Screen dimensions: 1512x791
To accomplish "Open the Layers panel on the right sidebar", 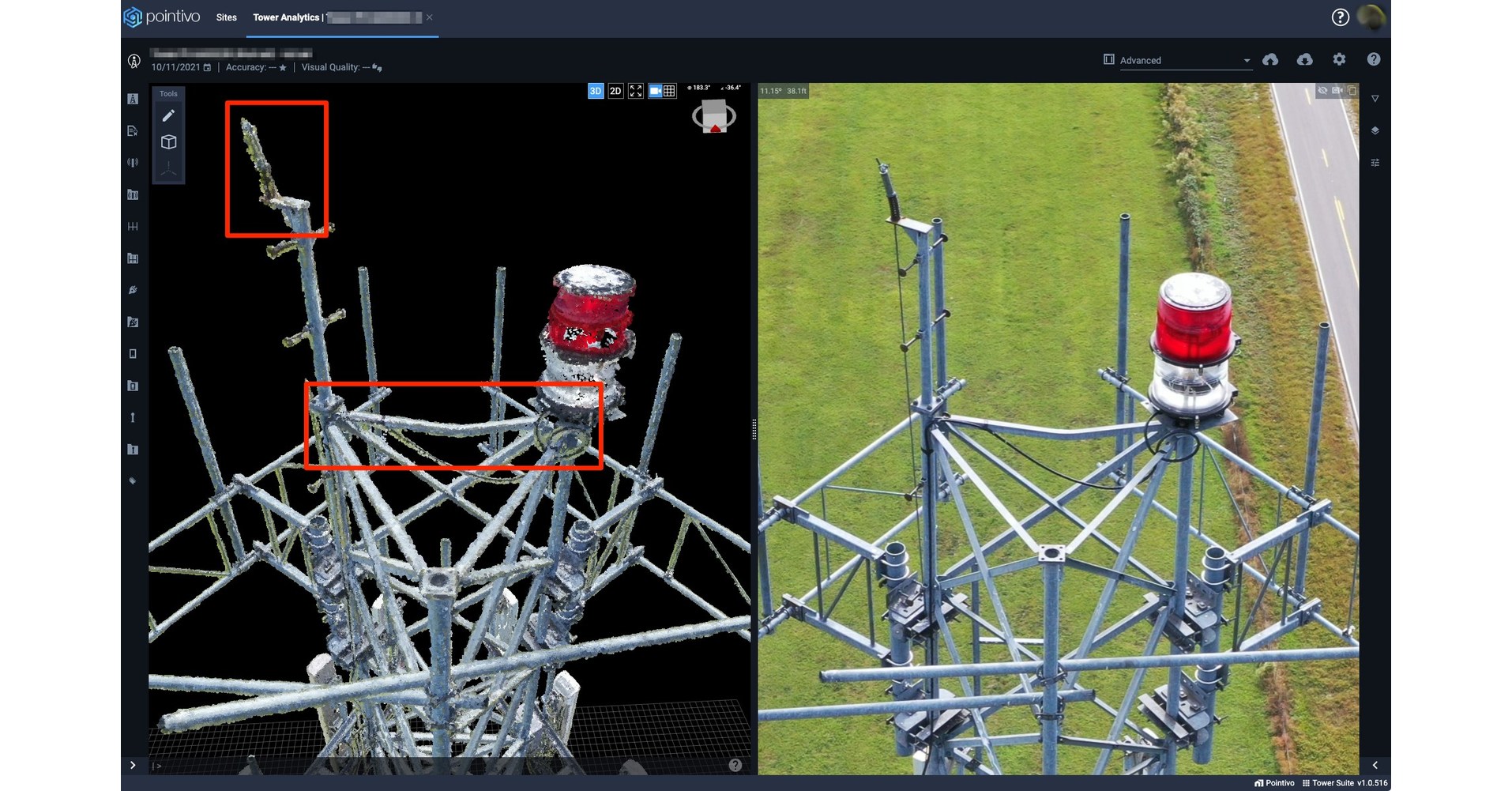I will click(x=1375, y=130).
